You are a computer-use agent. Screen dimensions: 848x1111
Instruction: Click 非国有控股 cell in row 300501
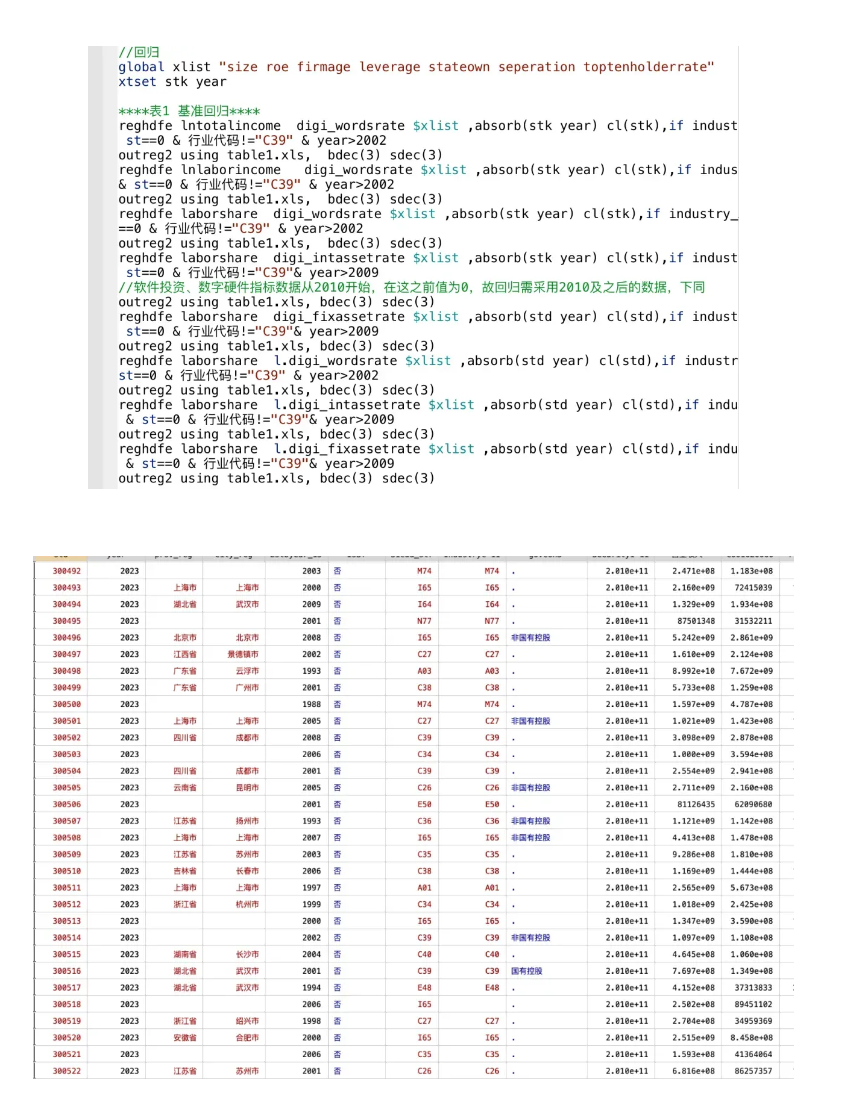point(531,721)
